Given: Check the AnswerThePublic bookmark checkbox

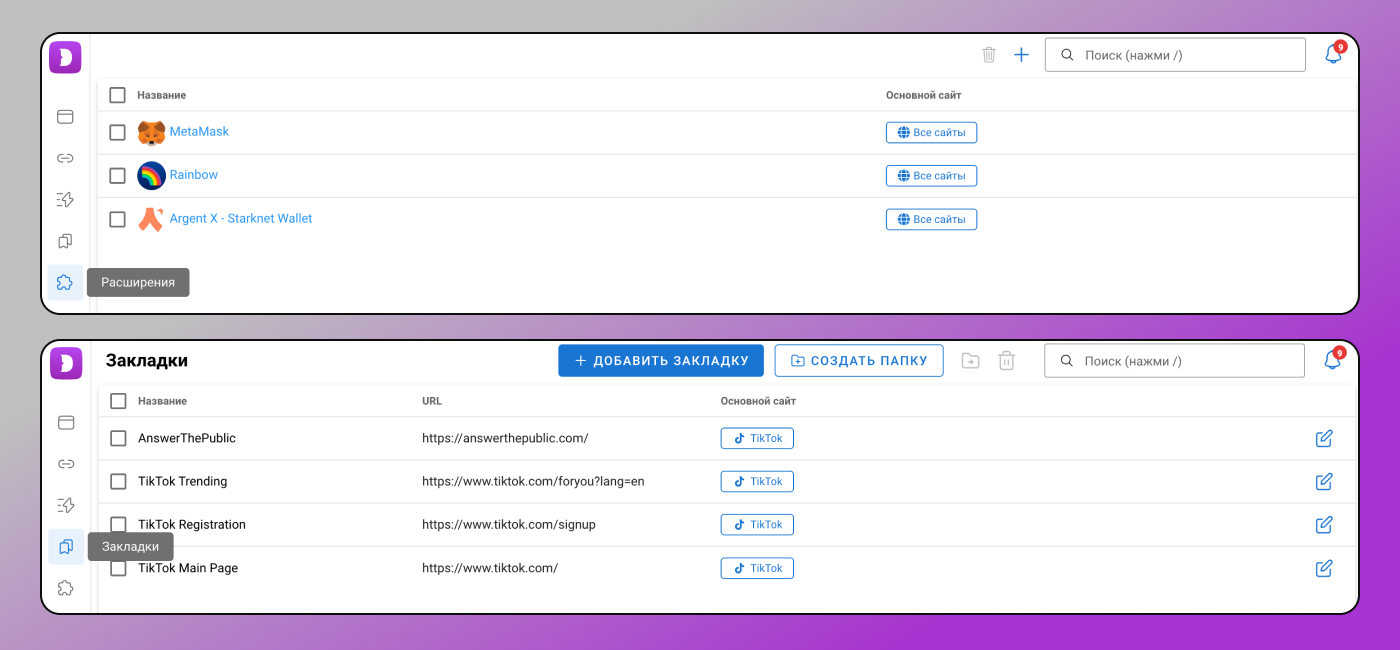Looking at the screenshot, I should tap(118, 438).
